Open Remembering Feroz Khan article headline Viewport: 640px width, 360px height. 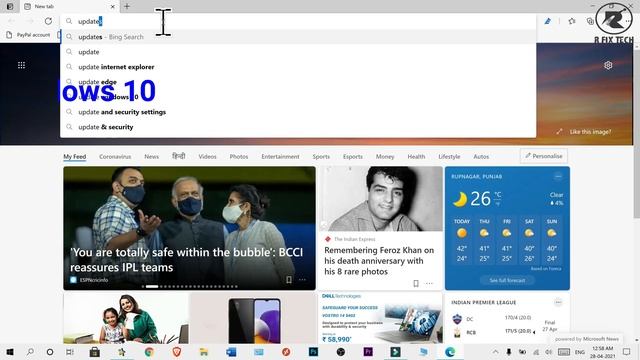pos(379,260)
